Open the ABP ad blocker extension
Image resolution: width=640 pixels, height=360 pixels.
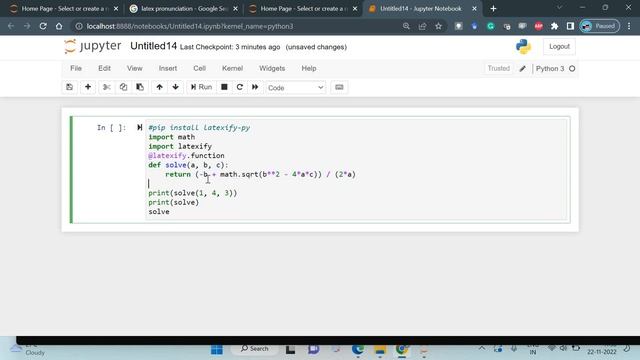(x=538, y=26)
